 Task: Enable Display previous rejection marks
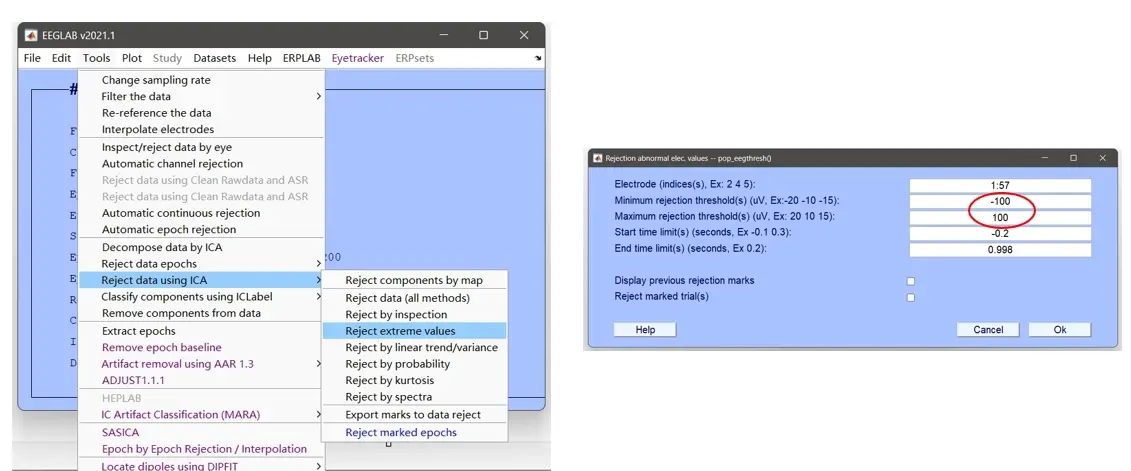(911, 281)
